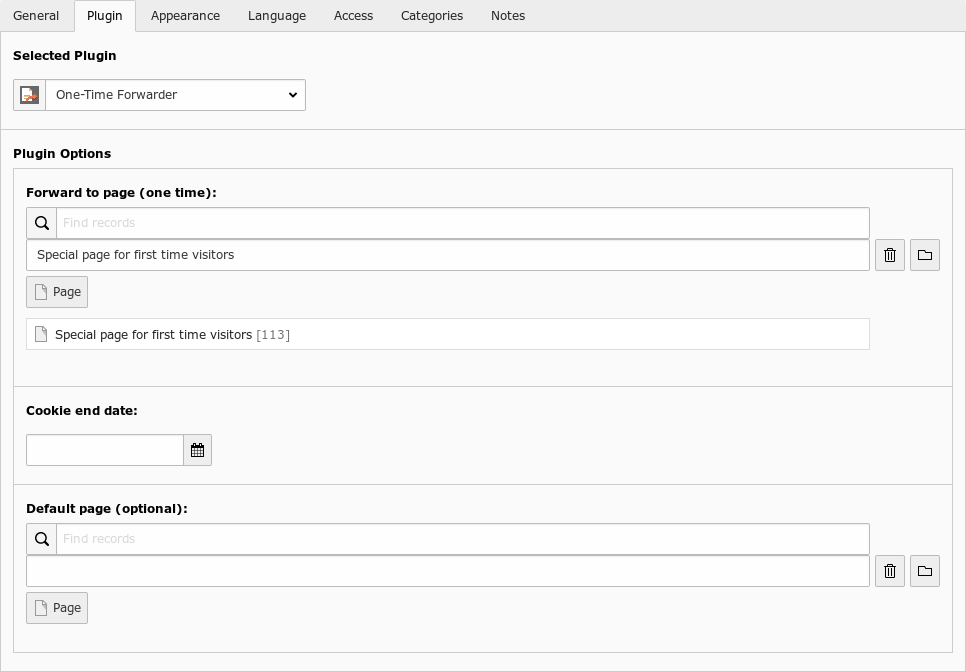This screenshot has width=966, height=672.
Task: Open the Selected Plugin dropdown
Action: pos(176,95)
